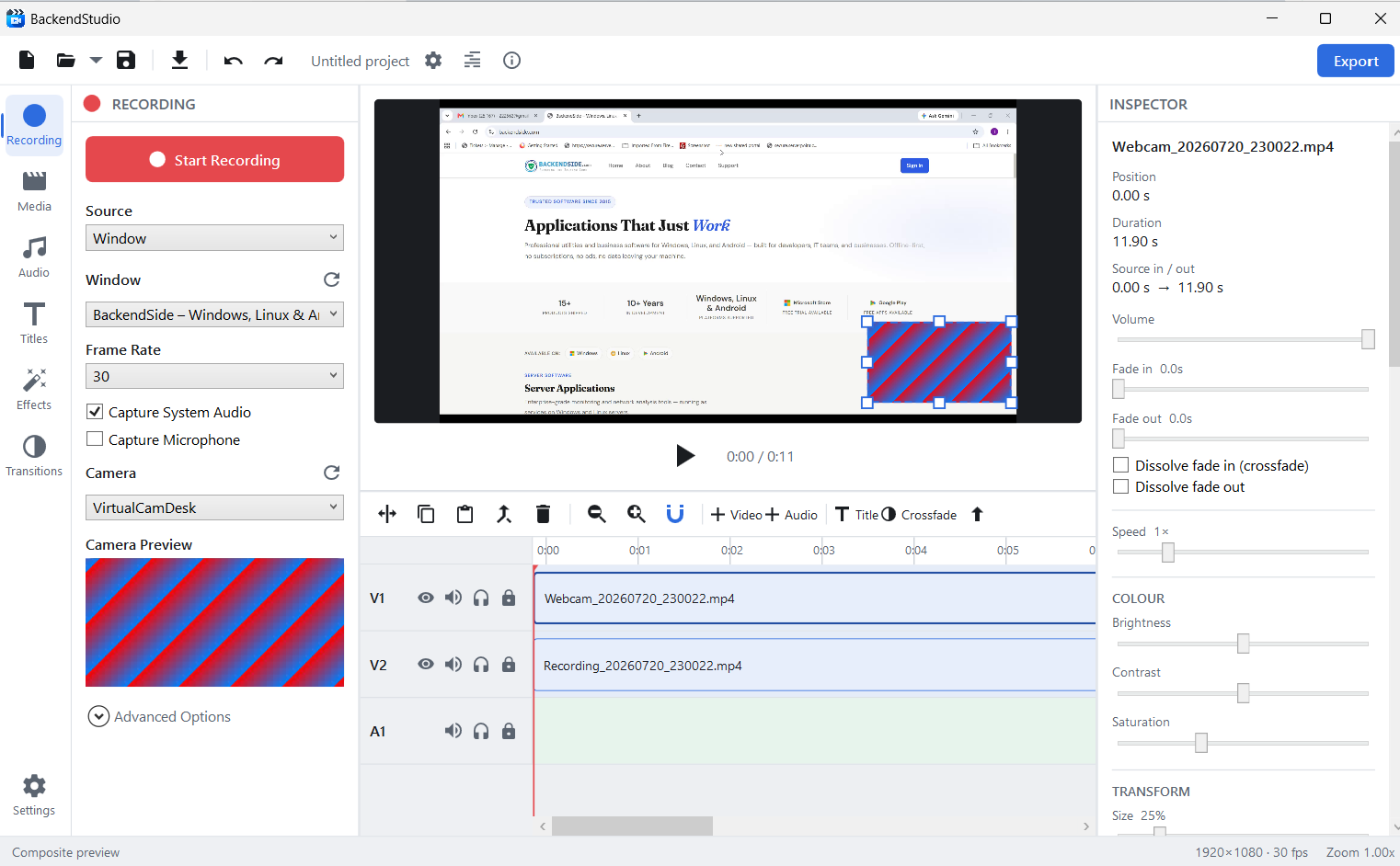Undo the last action

tap(233, 61)
